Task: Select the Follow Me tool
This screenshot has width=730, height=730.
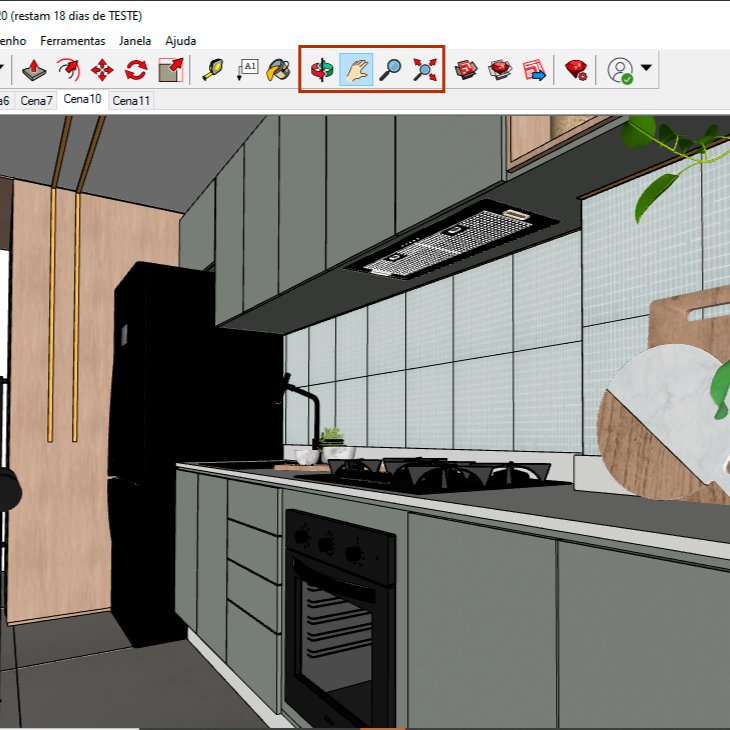Action: tap(68, 70)
